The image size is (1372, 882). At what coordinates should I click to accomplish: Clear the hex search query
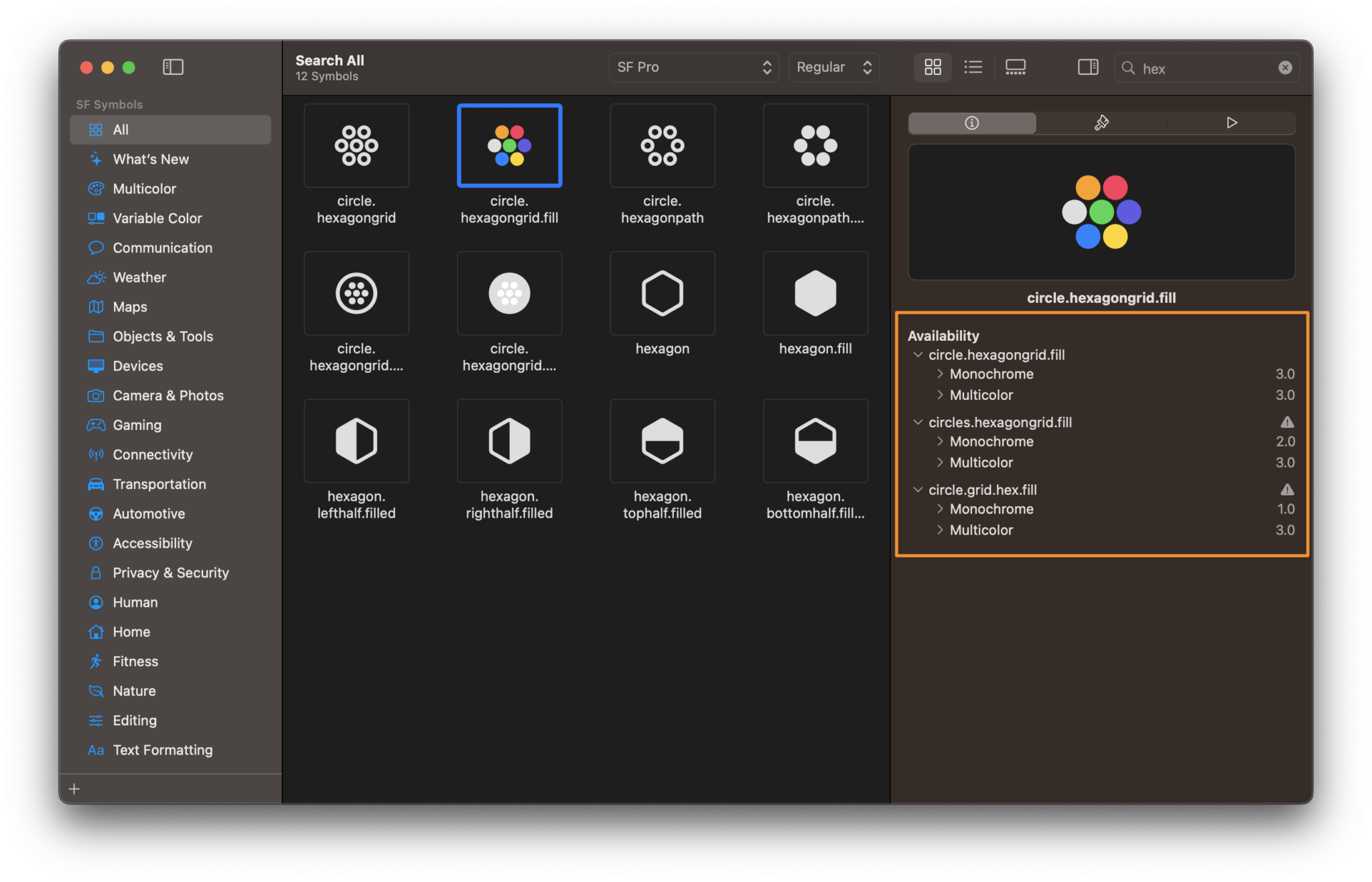1285,67
